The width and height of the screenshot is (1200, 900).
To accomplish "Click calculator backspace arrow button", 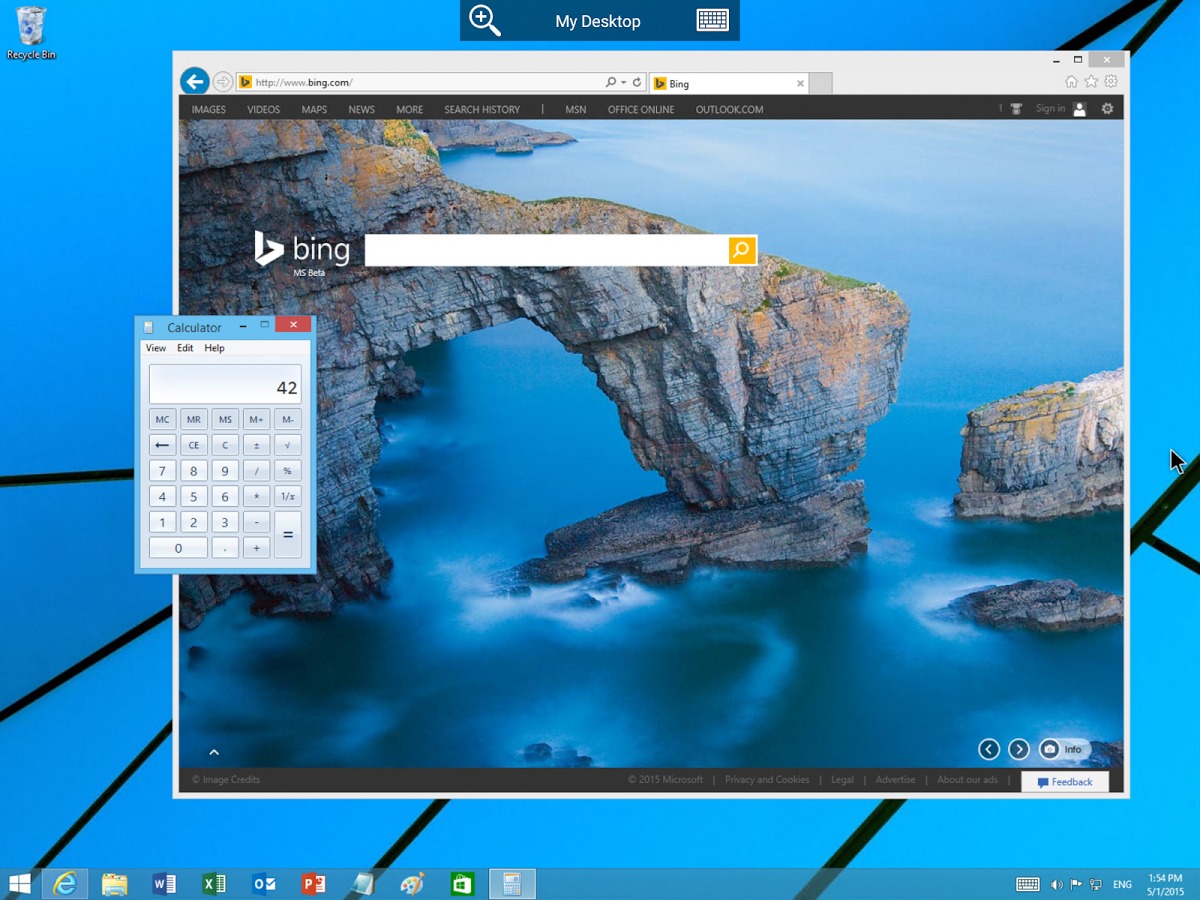I will pos(162,445).
